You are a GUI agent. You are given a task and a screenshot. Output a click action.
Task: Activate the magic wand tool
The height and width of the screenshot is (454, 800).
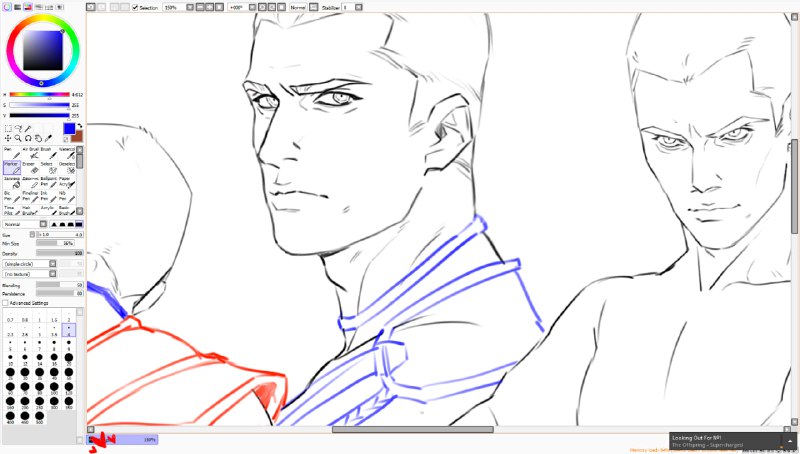pos(28,129)
